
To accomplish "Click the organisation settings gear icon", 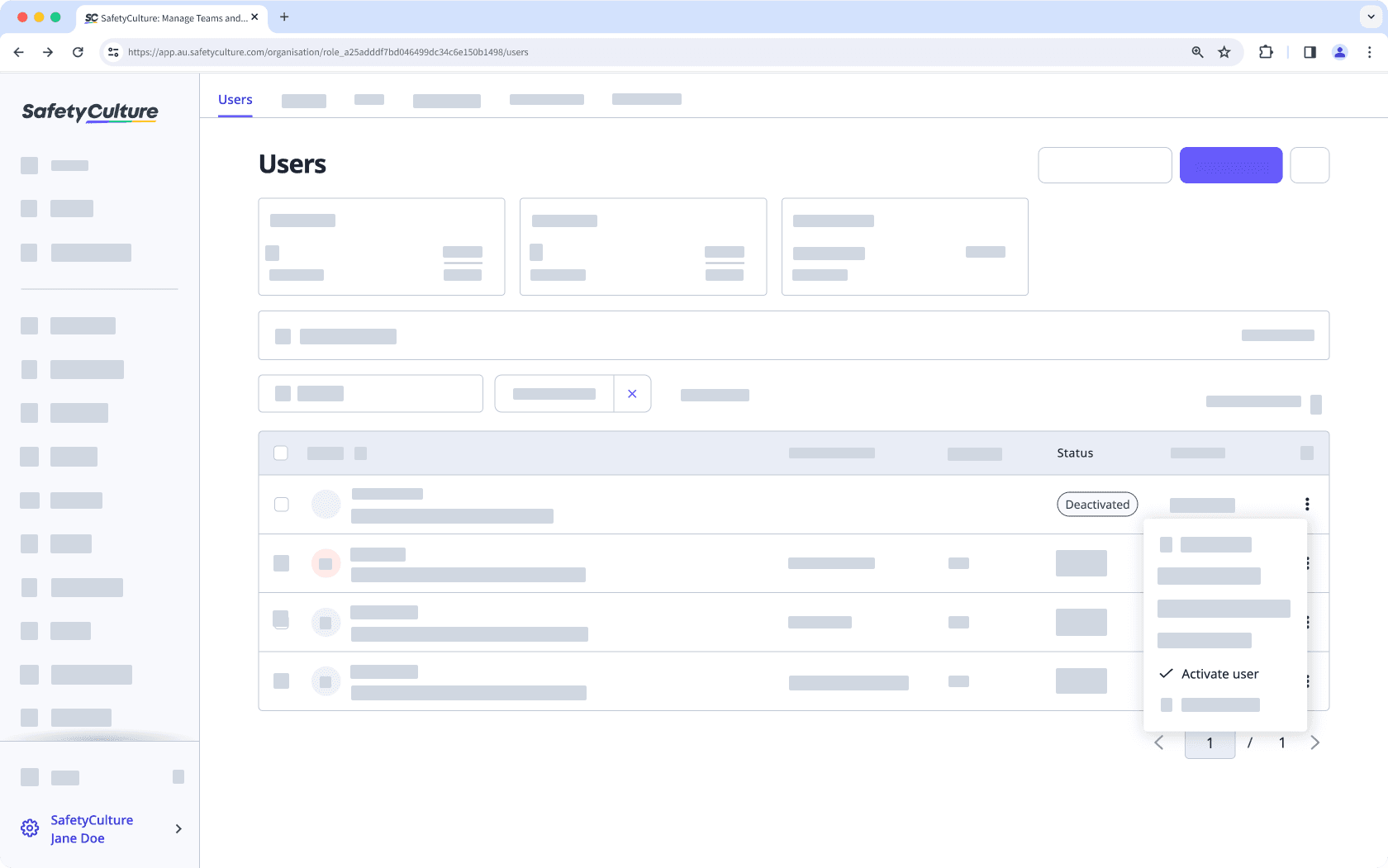I will coord(30,828).
